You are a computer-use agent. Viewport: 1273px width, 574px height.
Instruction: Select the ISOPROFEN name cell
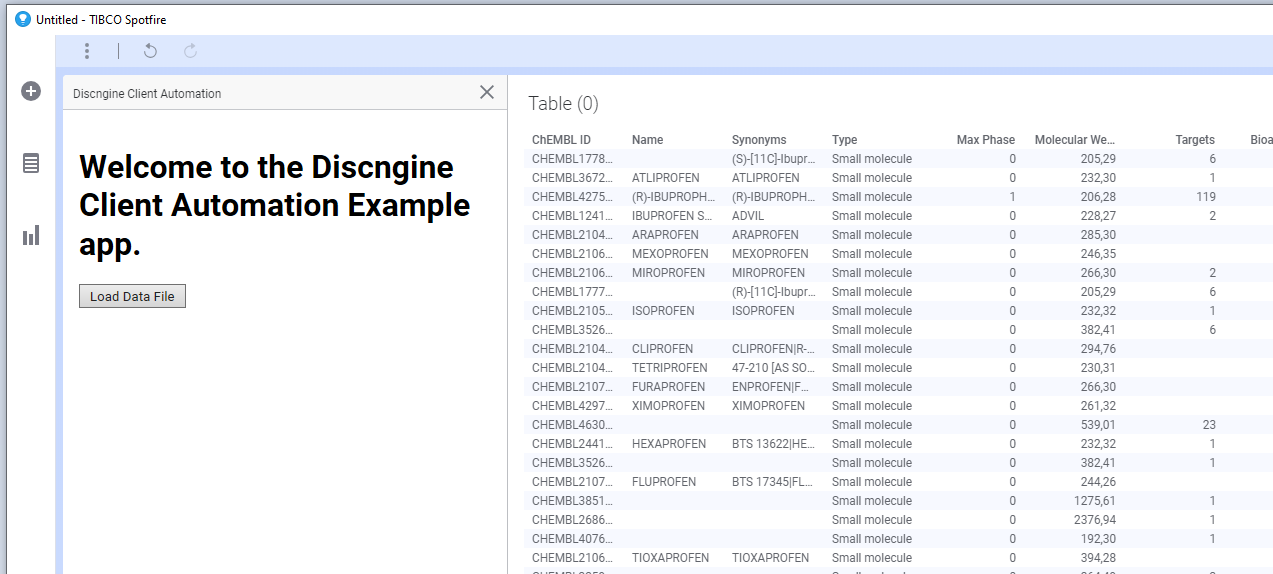pyautogui.click(x=663, y=311)
